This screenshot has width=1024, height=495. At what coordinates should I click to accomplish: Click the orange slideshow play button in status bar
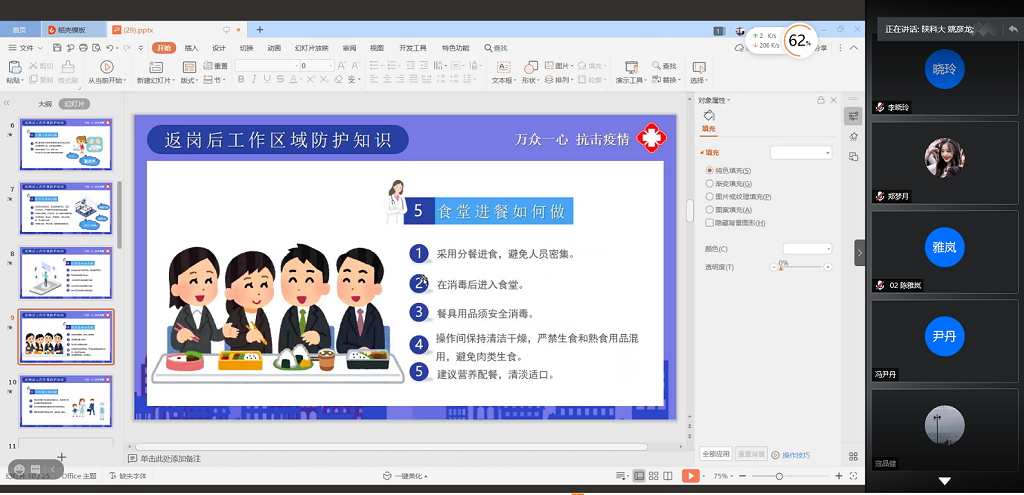coord(690,476)
